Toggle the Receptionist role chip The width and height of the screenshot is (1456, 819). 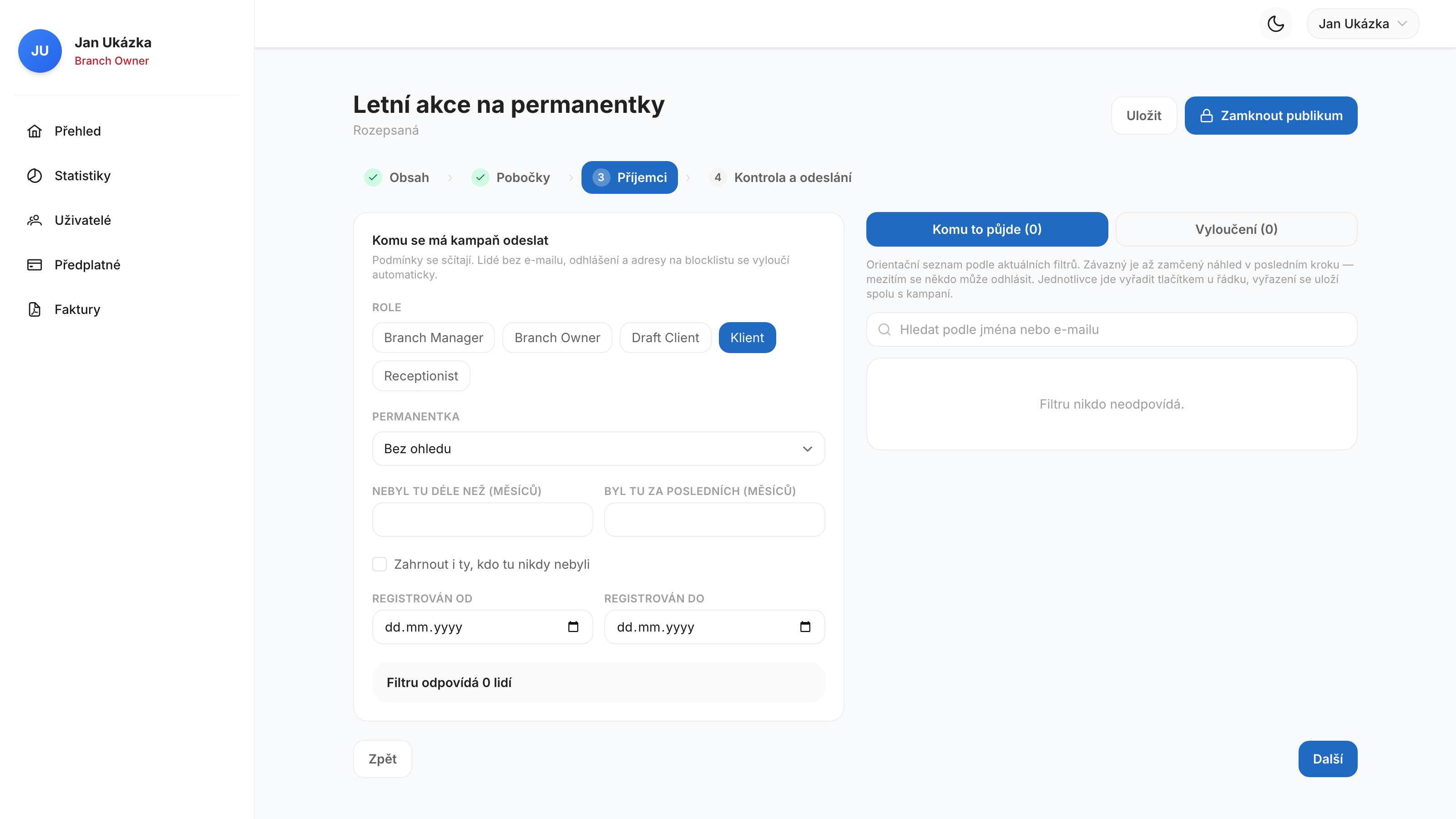(421, 376)
